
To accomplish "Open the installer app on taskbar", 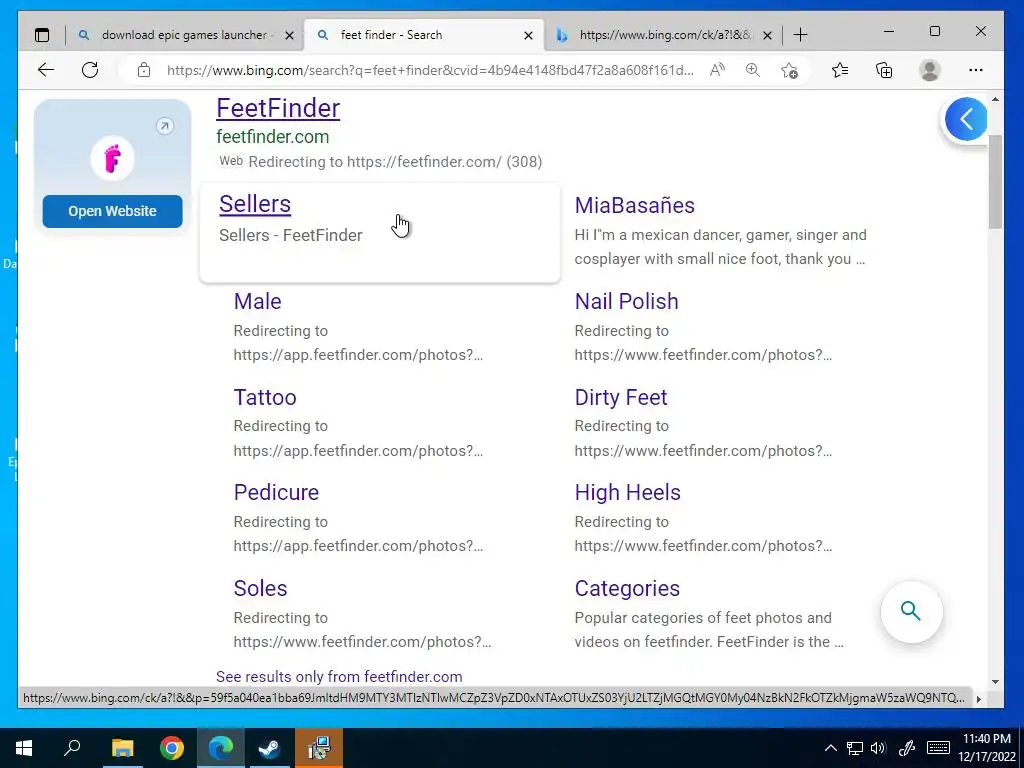I will 319,748.
